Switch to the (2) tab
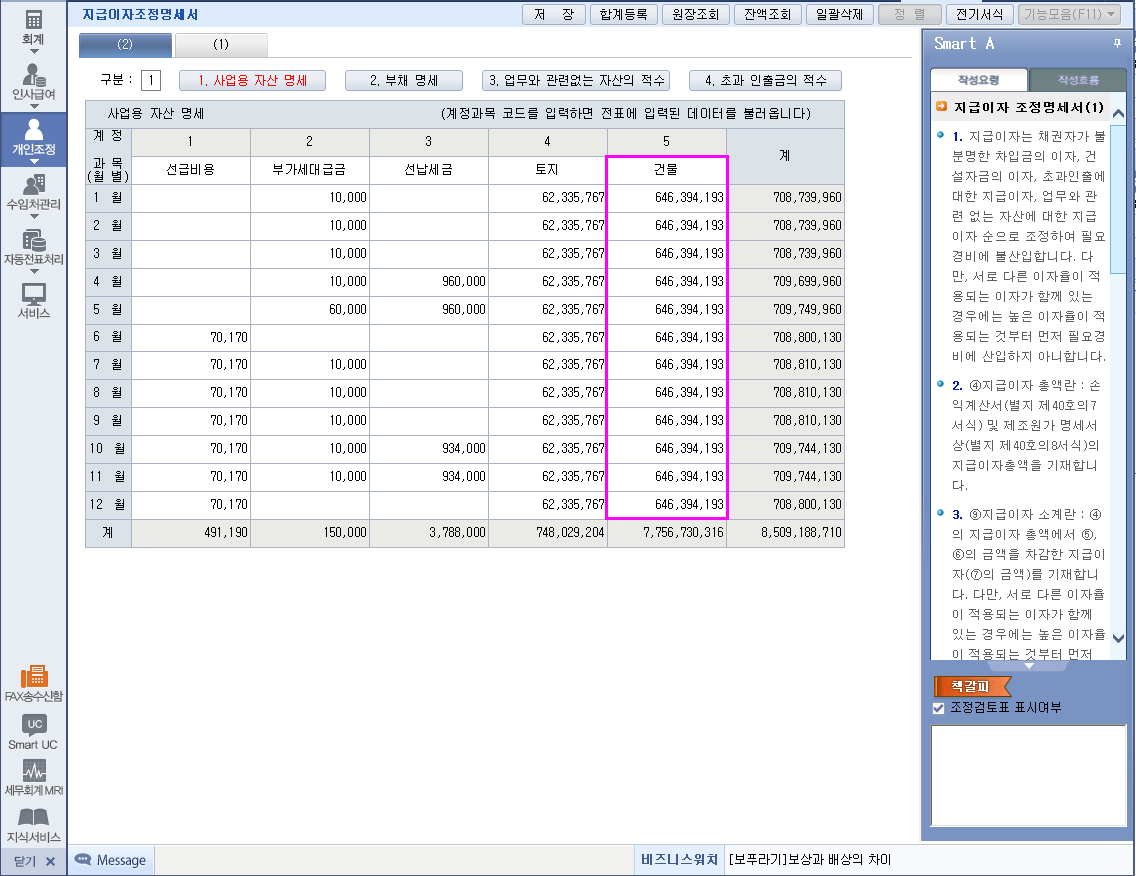The image size is (1136, 876). (125, 44)
